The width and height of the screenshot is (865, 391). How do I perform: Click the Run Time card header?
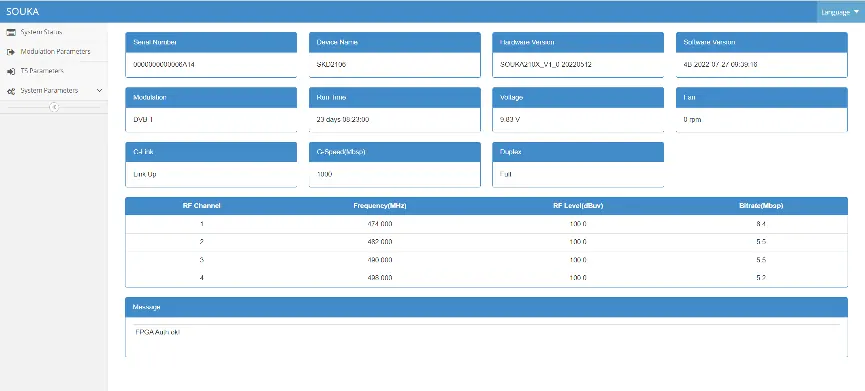[394, 98]
